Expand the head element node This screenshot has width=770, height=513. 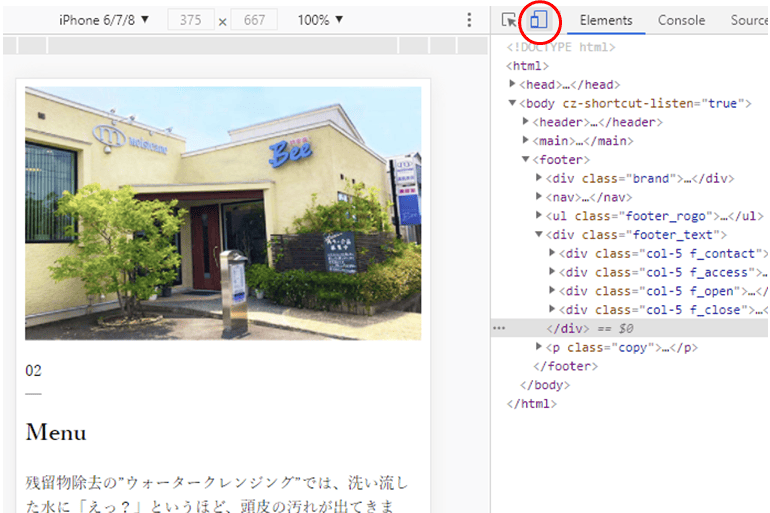pyautogui.click(x=512, y=84)
